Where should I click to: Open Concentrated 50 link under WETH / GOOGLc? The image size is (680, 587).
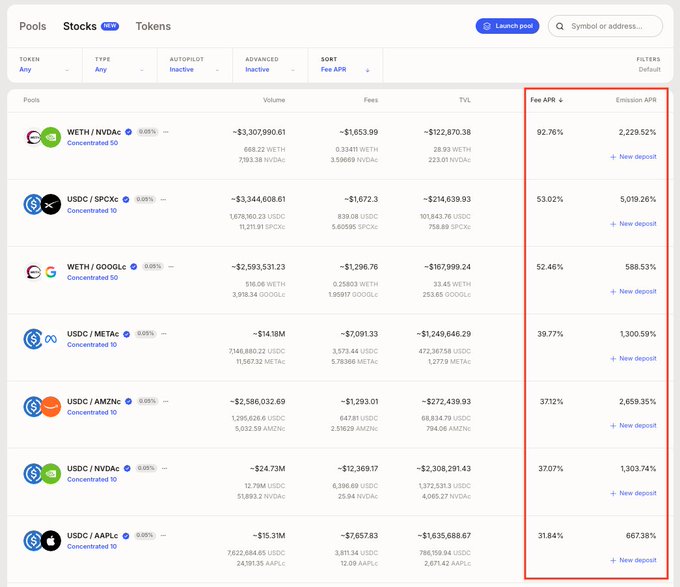(92, 277)
